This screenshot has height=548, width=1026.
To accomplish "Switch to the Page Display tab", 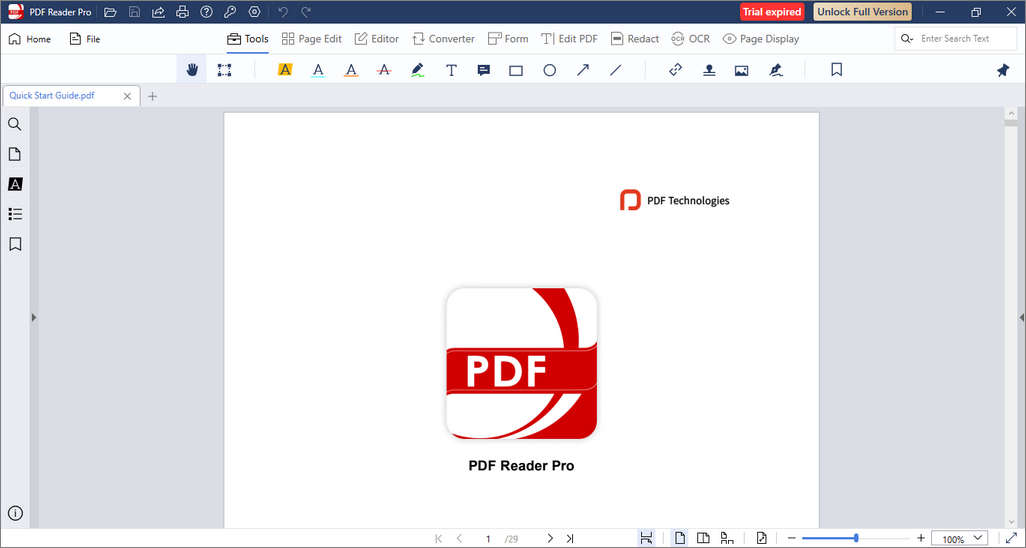I will (760, 39).
